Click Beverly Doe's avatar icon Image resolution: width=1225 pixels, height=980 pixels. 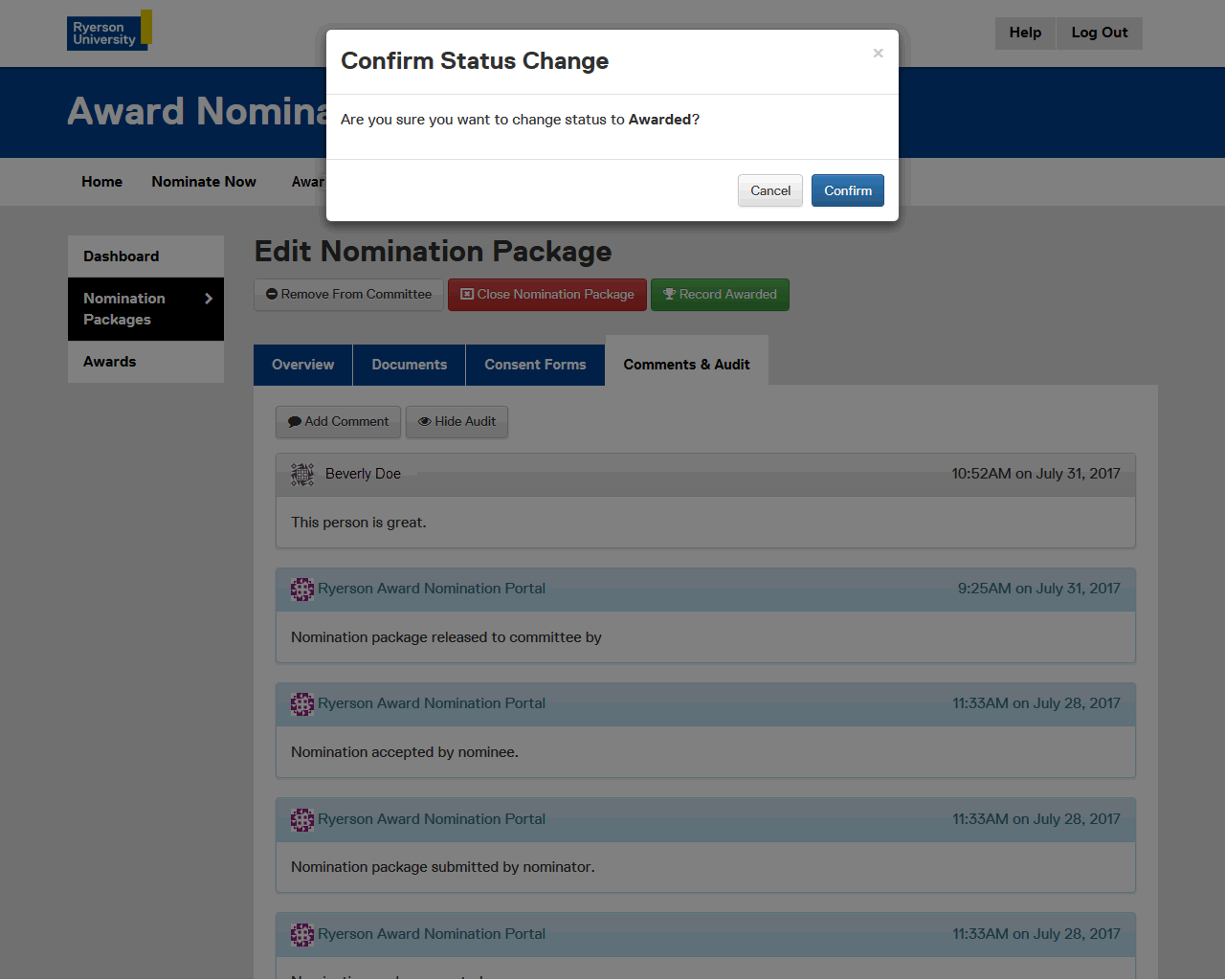tap(302, 474)
